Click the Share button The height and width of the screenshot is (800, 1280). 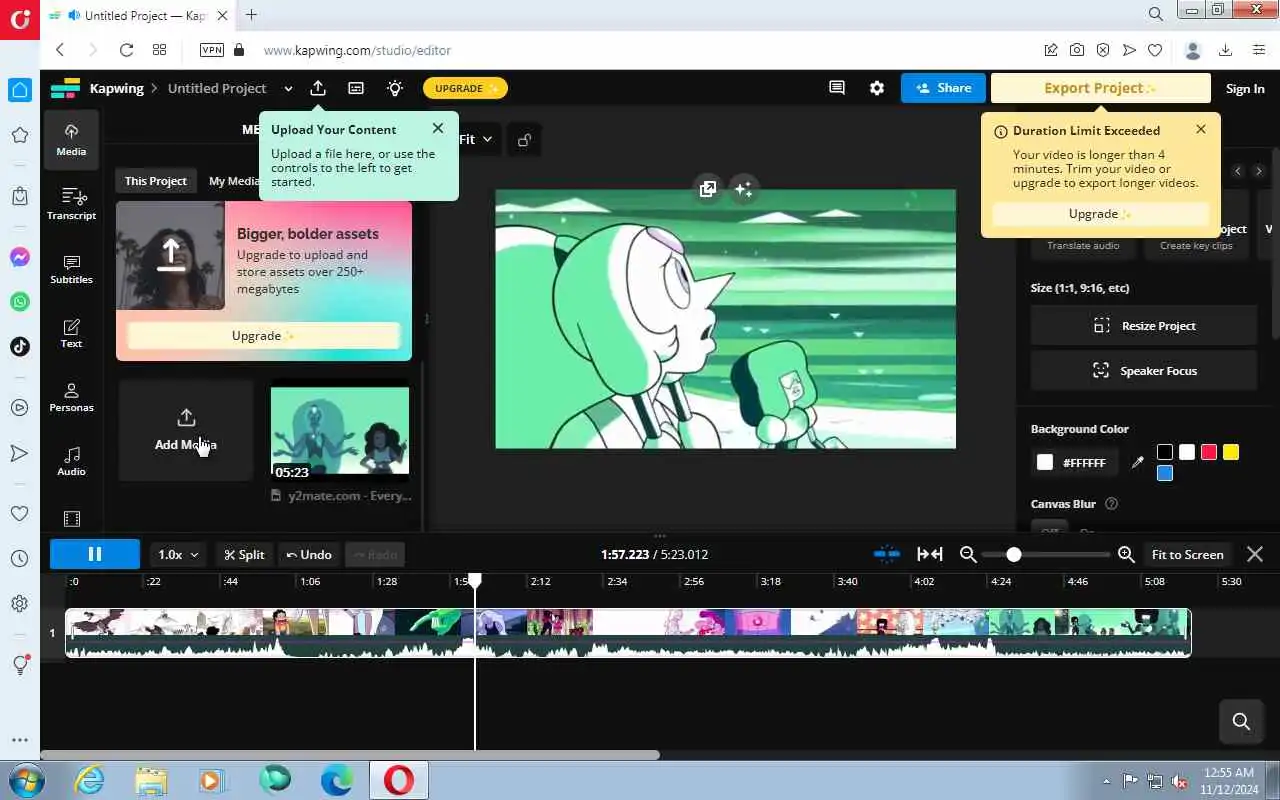[943, 88]
